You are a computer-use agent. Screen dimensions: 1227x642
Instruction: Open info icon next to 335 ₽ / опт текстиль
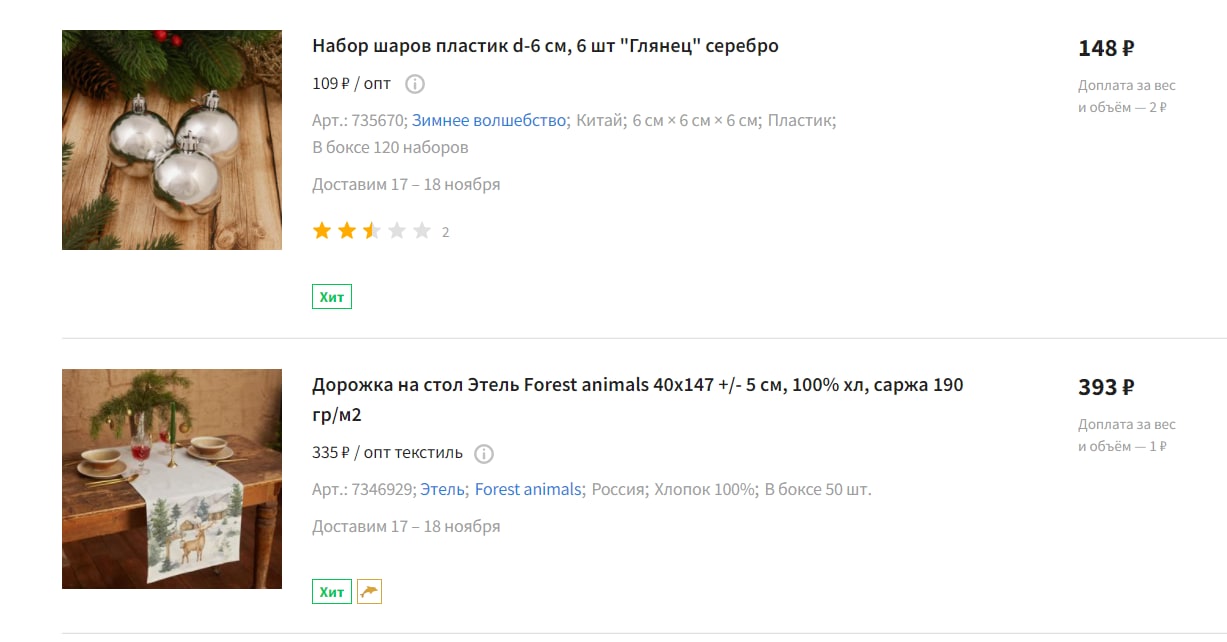(484, 454)
